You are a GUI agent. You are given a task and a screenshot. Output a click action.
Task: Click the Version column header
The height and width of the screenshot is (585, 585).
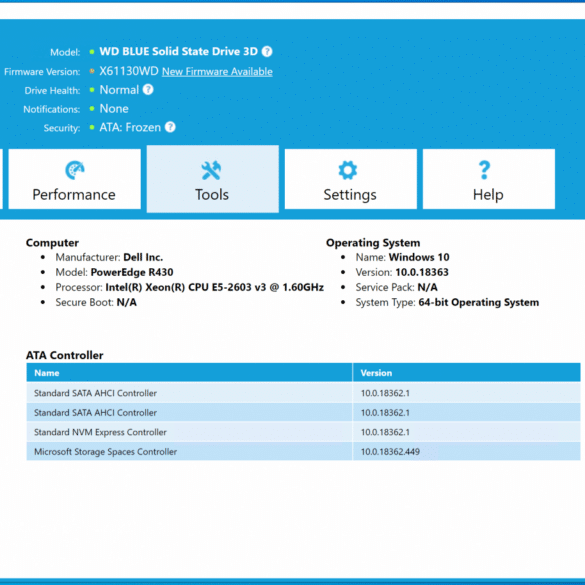click(x=466, y=373)
